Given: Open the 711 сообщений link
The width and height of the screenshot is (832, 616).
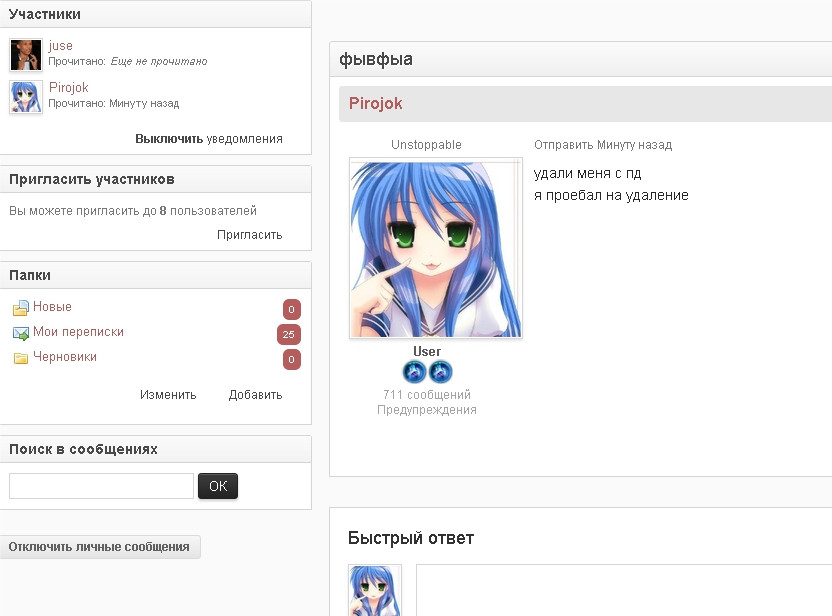Looking at the screenshot, I should point(427,395).
